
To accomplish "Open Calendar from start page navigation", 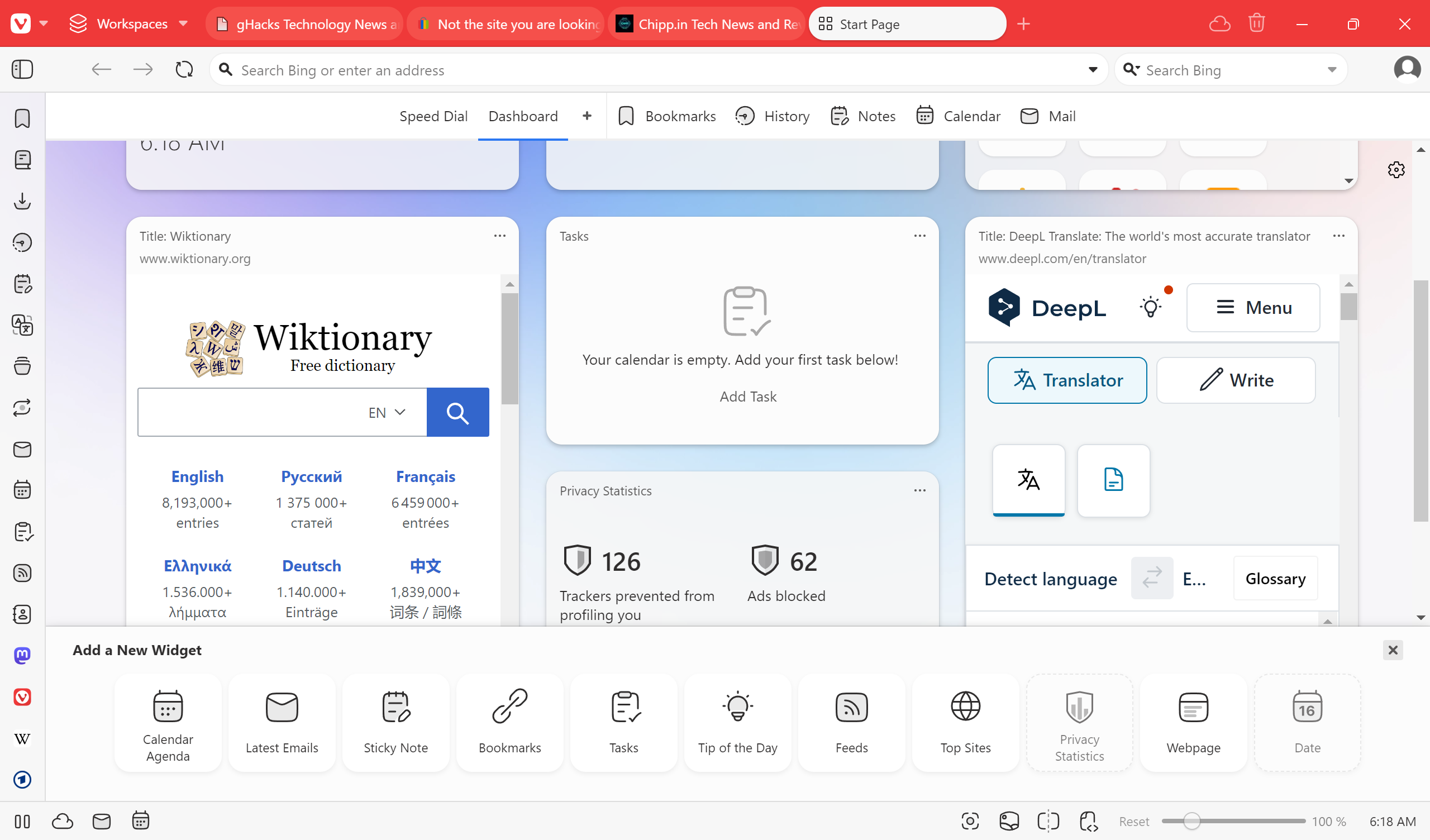I will (x=958, y=116).
